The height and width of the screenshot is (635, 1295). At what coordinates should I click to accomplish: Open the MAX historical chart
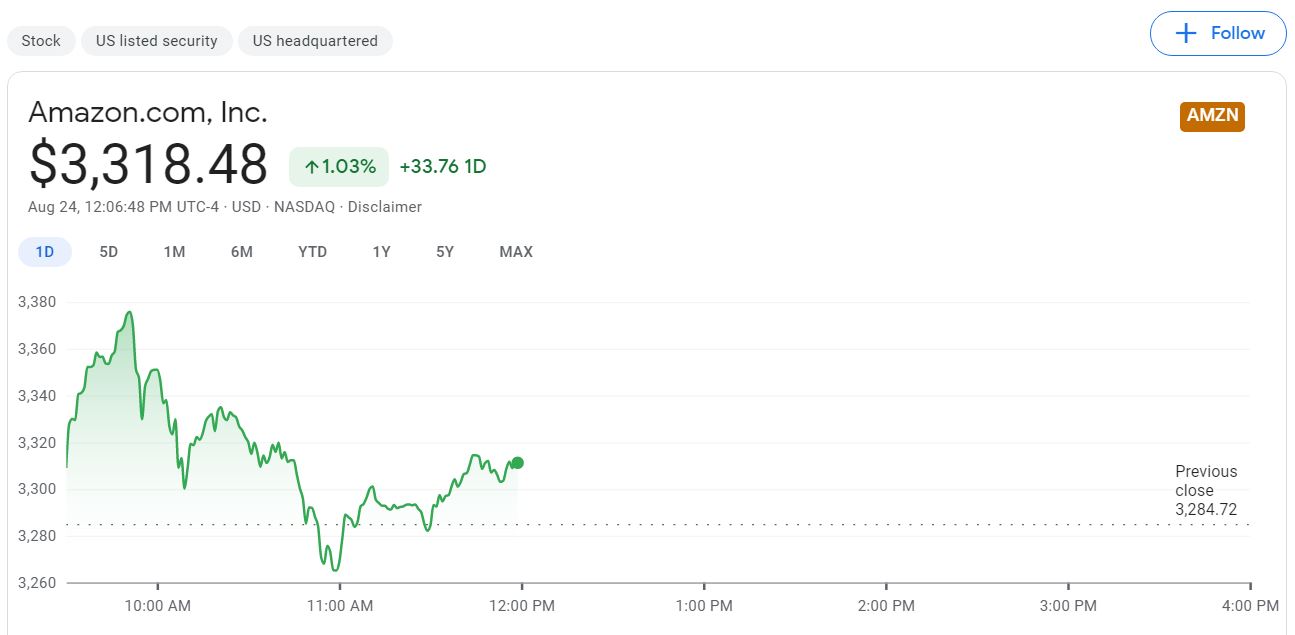pos(516,252)
